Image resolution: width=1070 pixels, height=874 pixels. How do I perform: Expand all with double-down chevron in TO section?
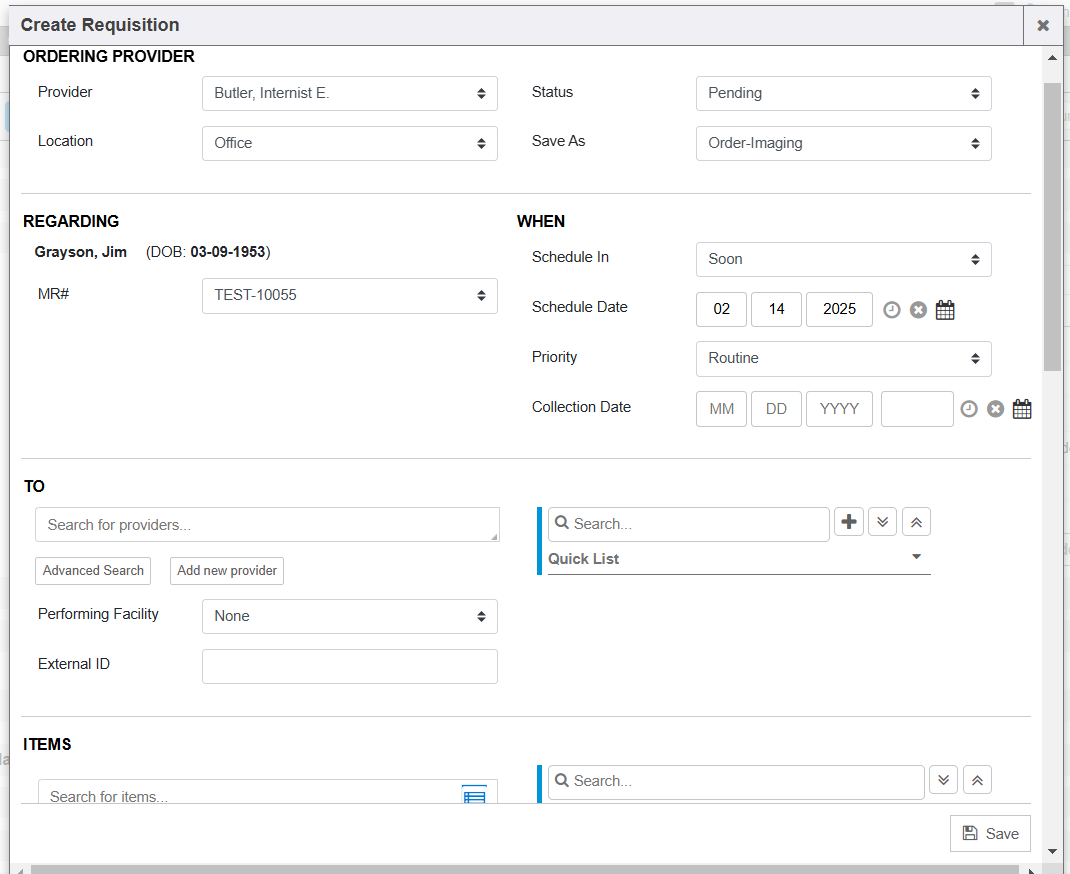click(882, 523)
